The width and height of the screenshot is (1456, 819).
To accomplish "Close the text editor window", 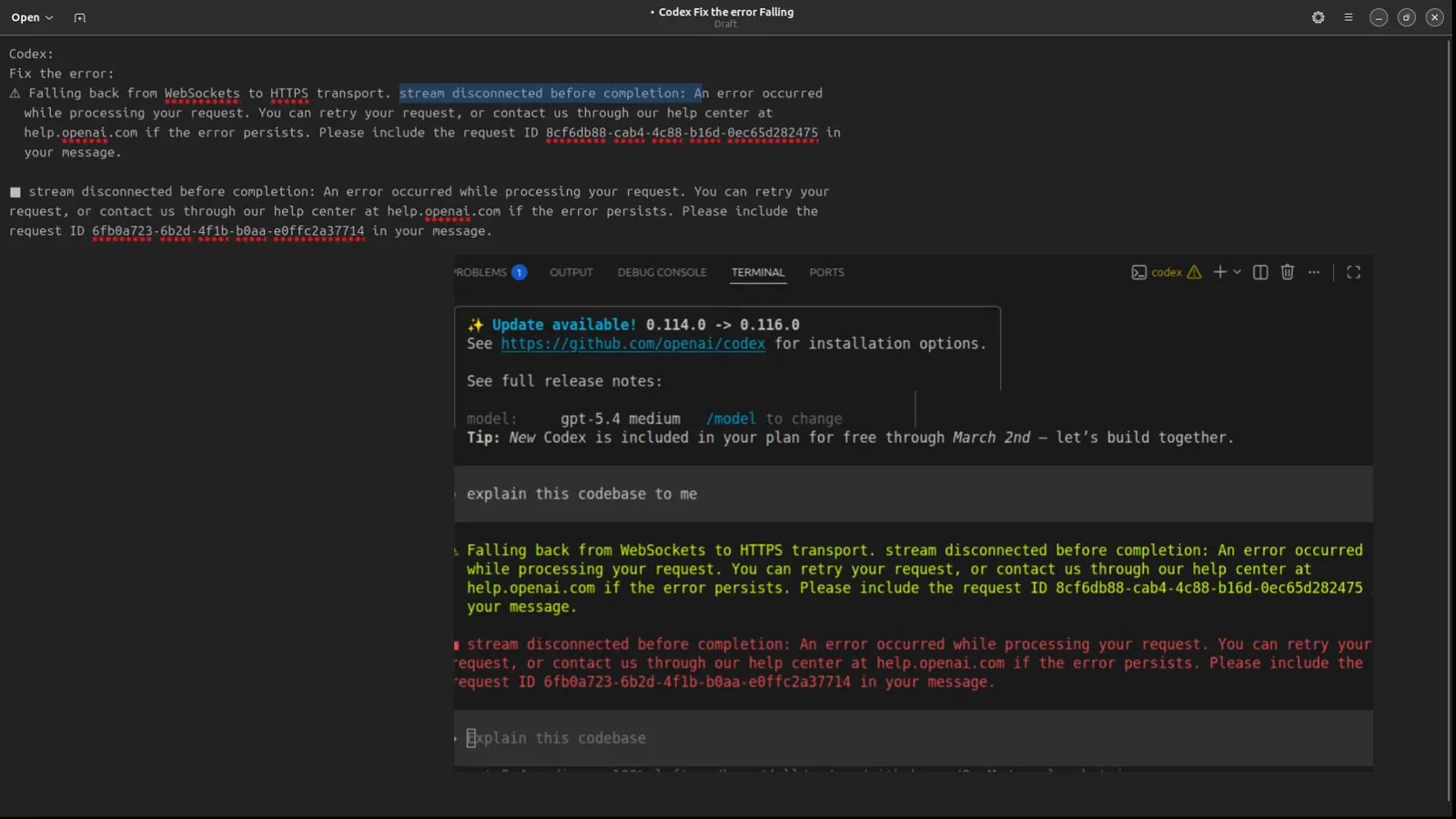I will pyautogui.click(x=1435, y=17).
